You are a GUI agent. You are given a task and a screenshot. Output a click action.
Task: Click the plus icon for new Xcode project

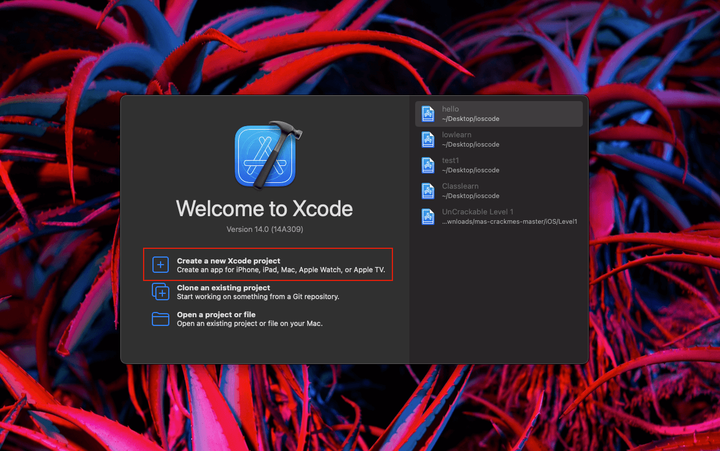click(x=160, y=265)
